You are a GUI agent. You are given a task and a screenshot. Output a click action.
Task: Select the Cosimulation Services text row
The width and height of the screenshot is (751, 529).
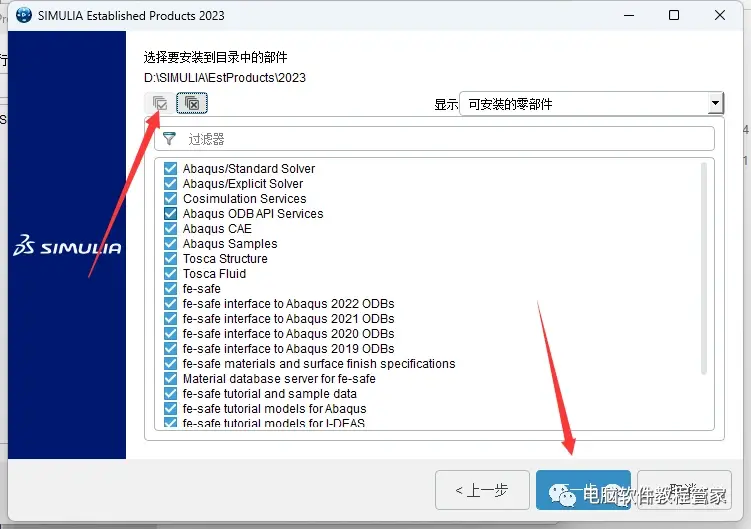tap(244, 199)
